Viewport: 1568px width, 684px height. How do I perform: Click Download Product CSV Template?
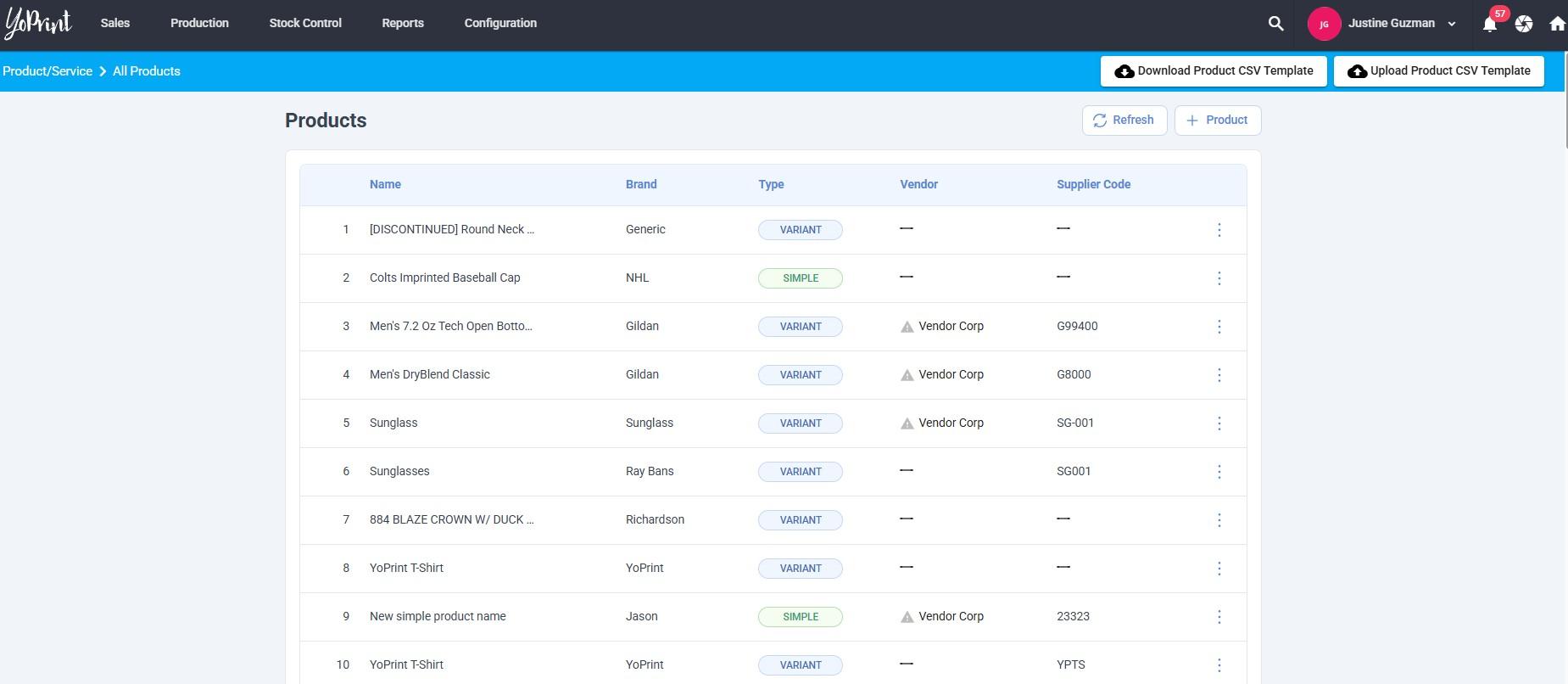tap(1213, 71)
